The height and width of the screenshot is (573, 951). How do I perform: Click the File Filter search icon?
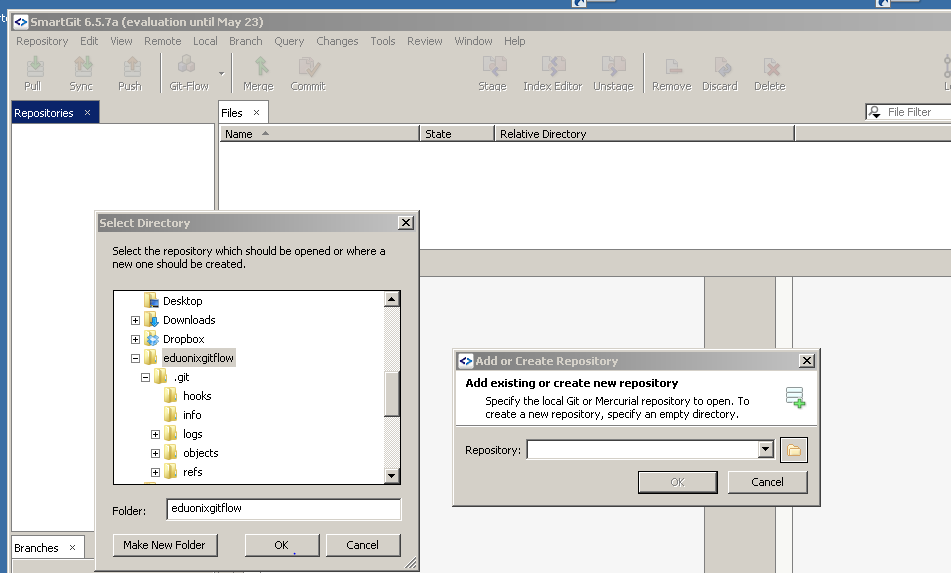pyautogui.click(x=875, y=112)
